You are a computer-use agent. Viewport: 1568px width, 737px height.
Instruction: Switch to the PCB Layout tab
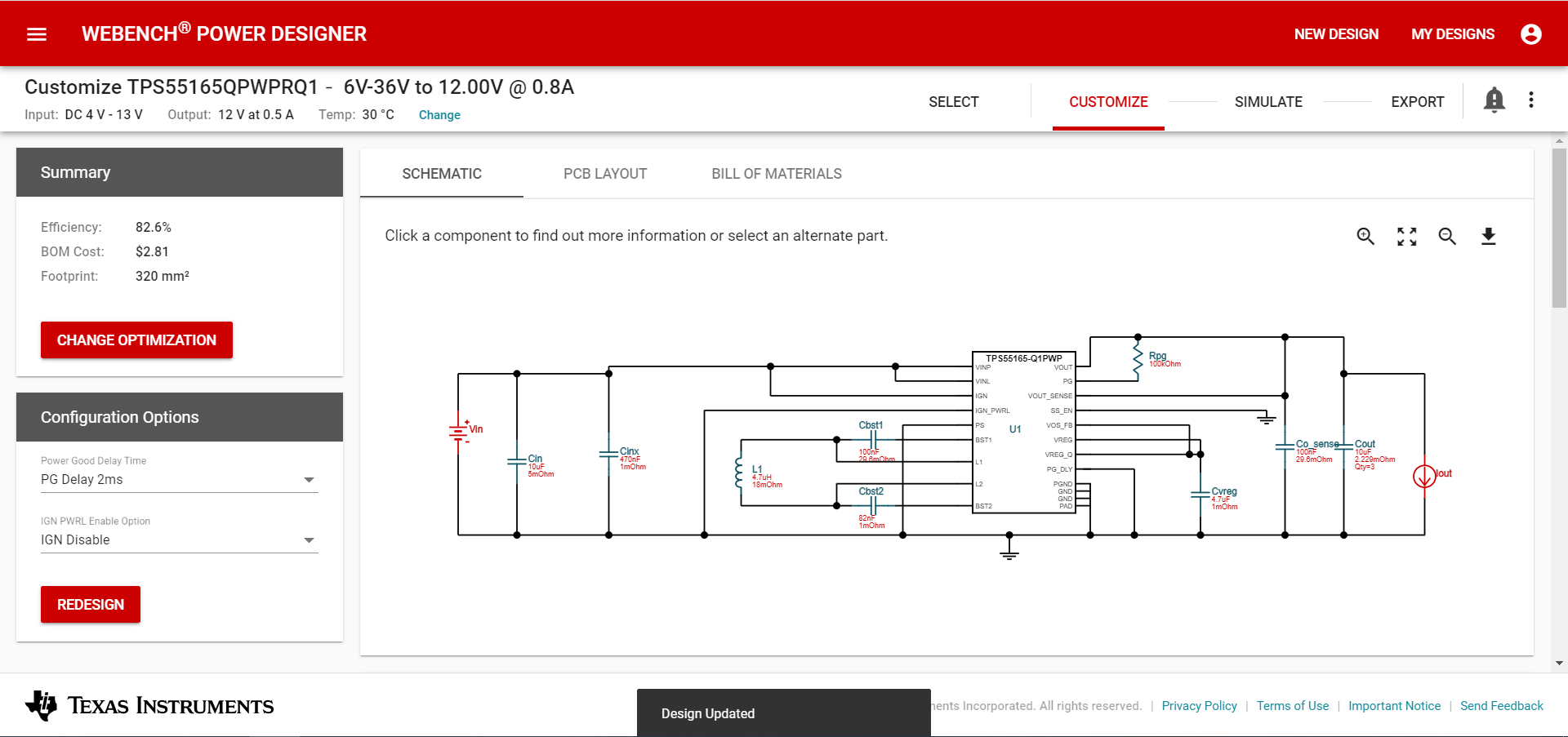(x=605, y=174)
